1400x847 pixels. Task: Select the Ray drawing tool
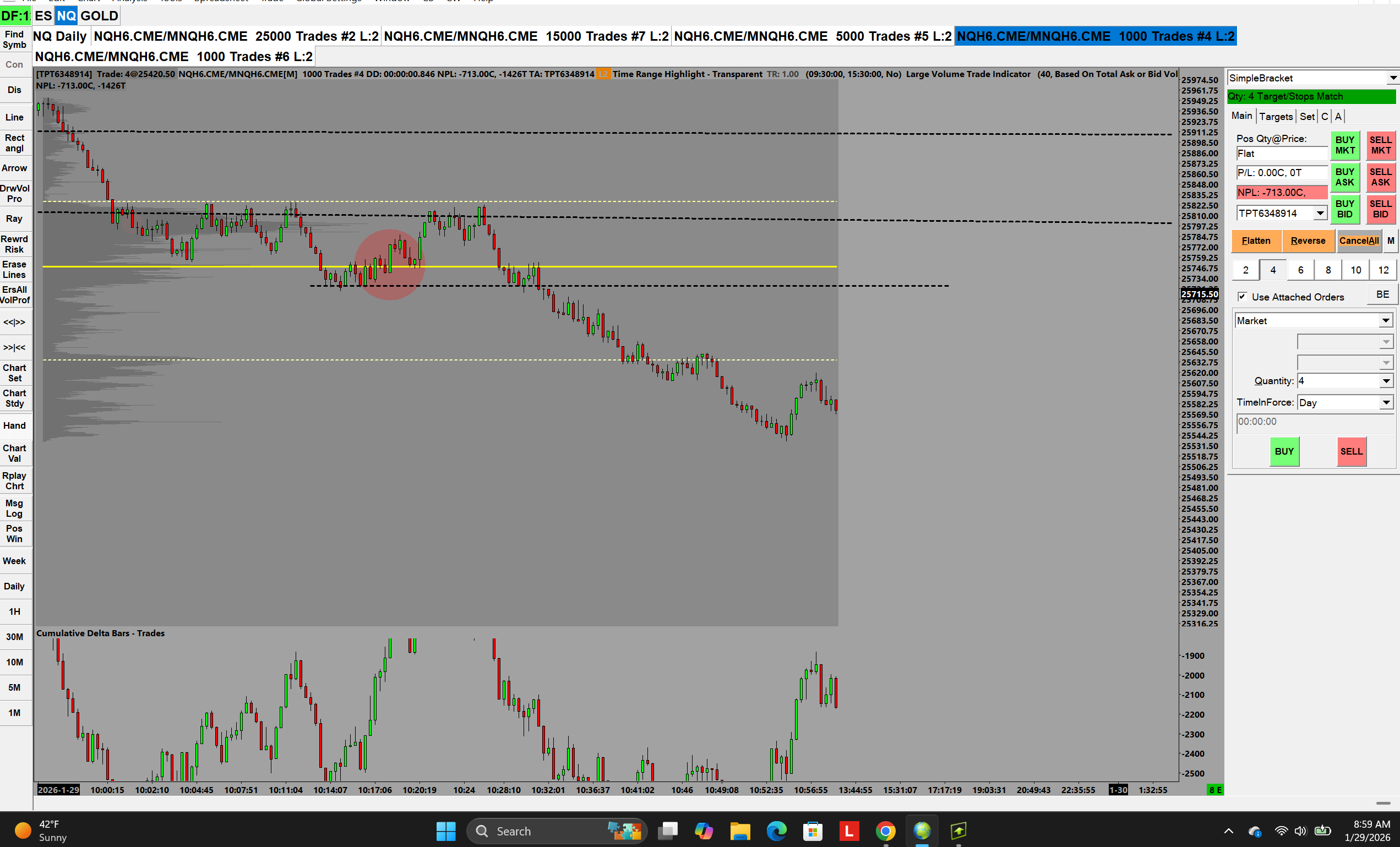point(15,218)
